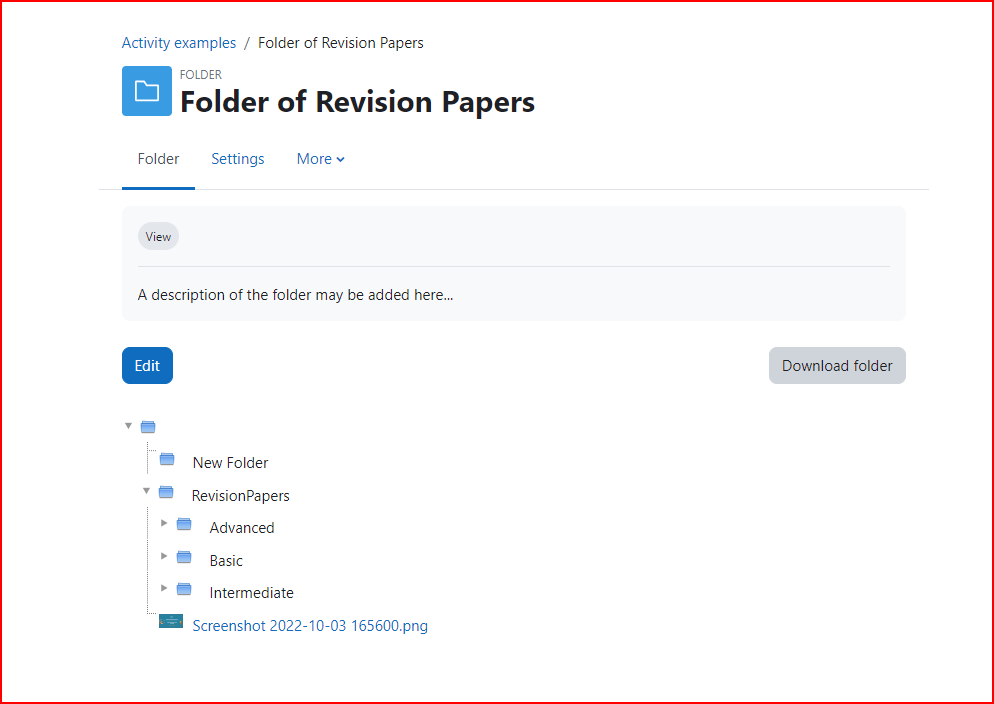Click the New Folder folder icon
994x704 pixels.
coord(167,459)
